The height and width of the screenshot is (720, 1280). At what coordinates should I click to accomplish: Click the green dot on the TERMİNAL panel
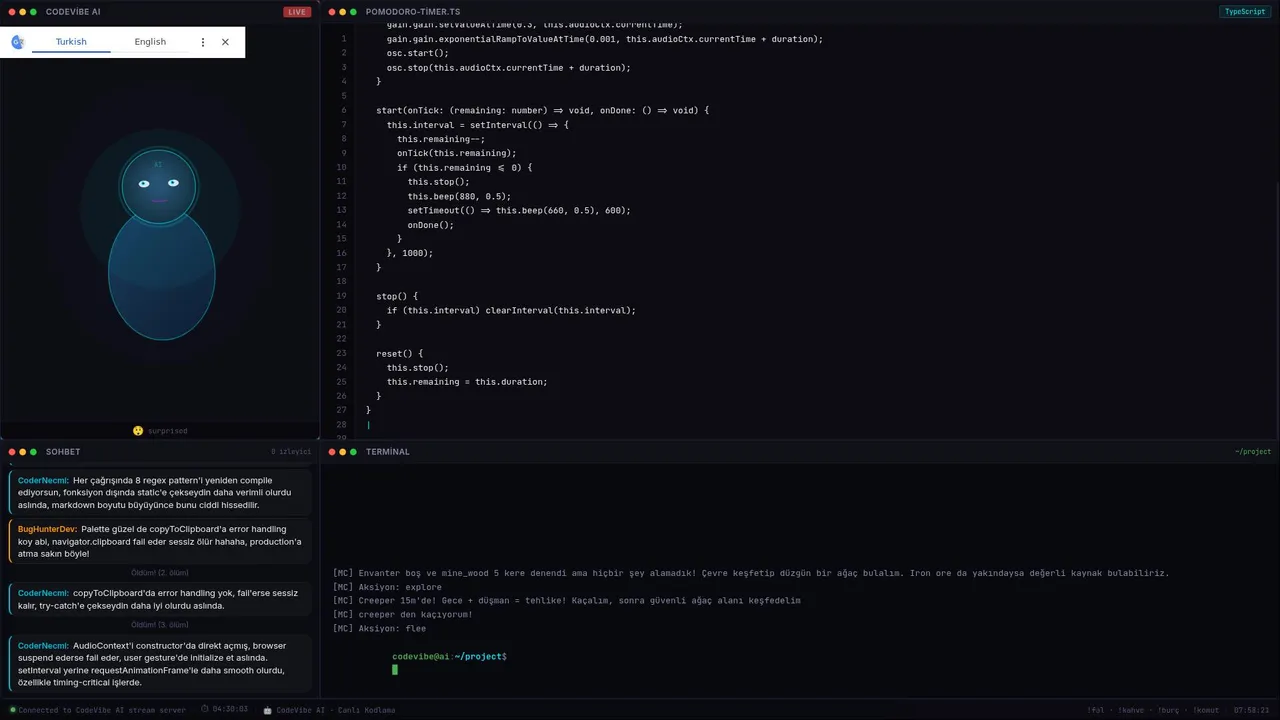pos(354,452)
